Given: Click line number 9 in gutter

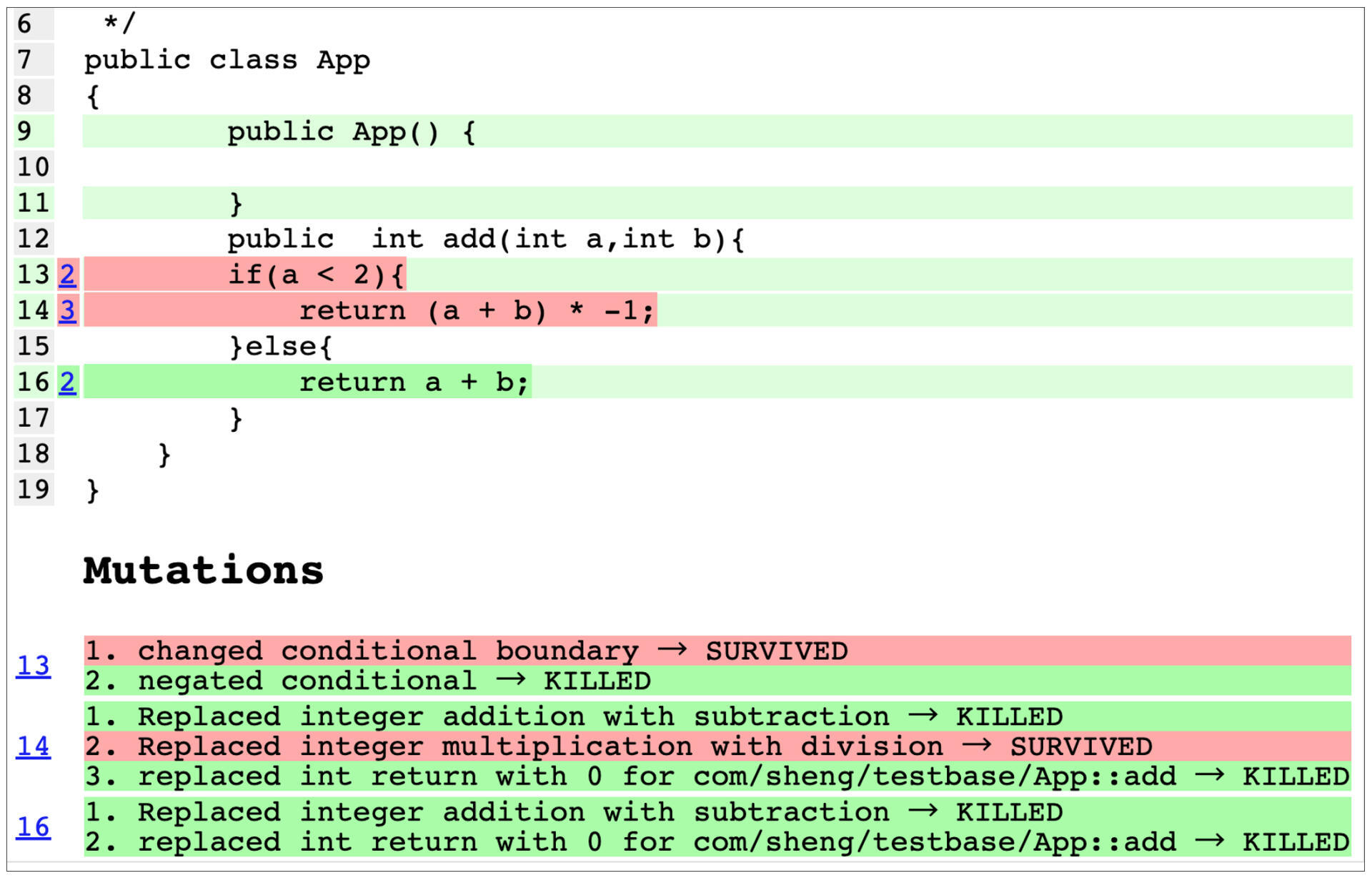Looking at the screenshot, I should [34, 132].
